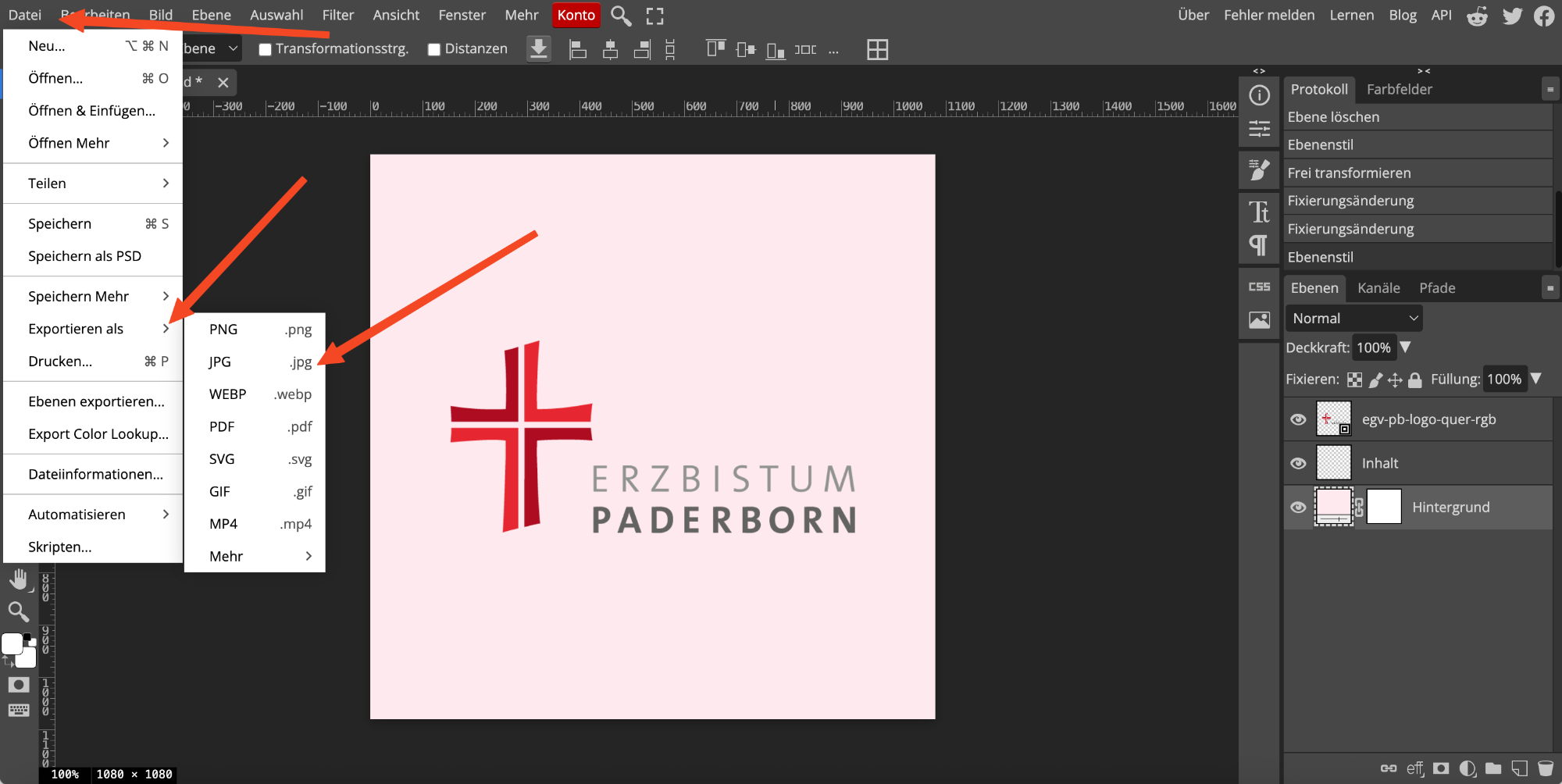
Task: Switch to the Kanäle tab
Action: pos(1378,288)
